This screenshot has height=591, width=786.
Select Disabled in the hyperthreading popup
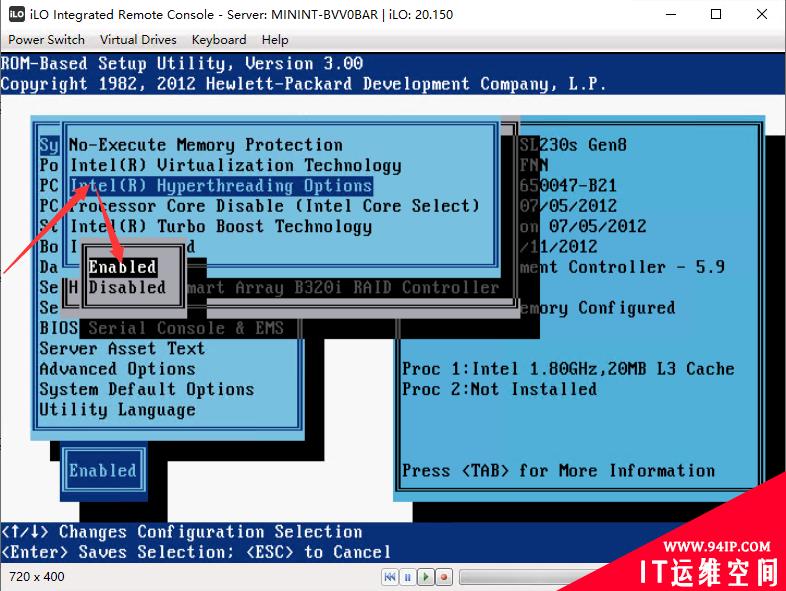[x=127, y=287]
